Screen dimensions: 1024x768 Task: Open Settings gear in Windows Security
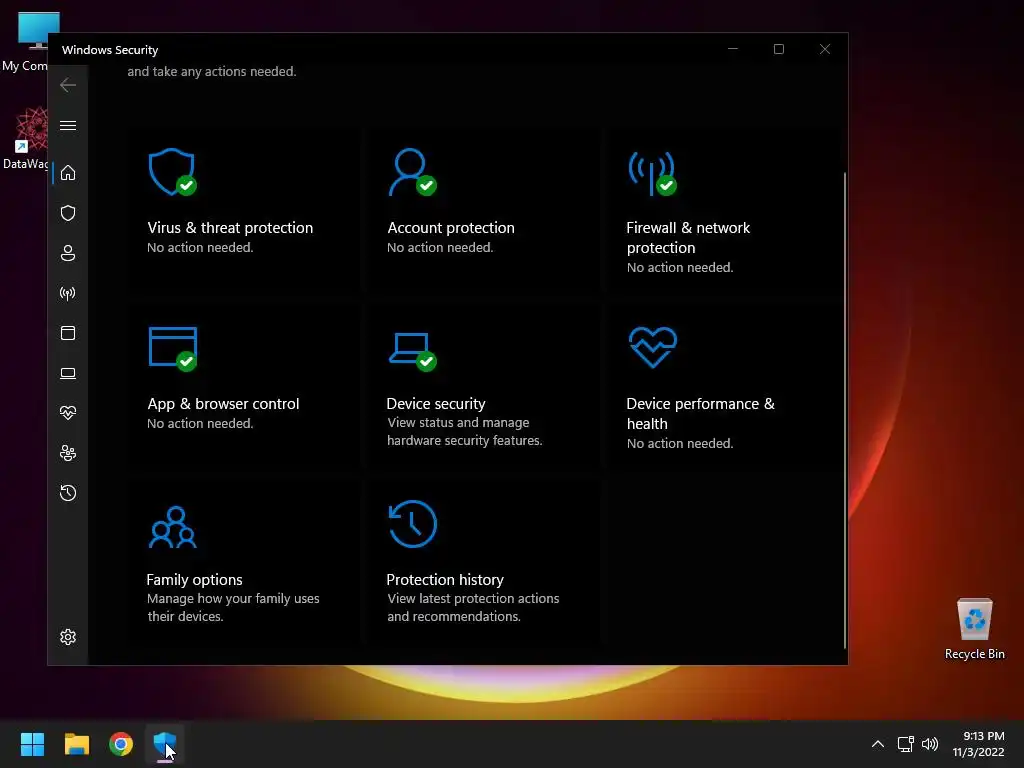point(68,637)
